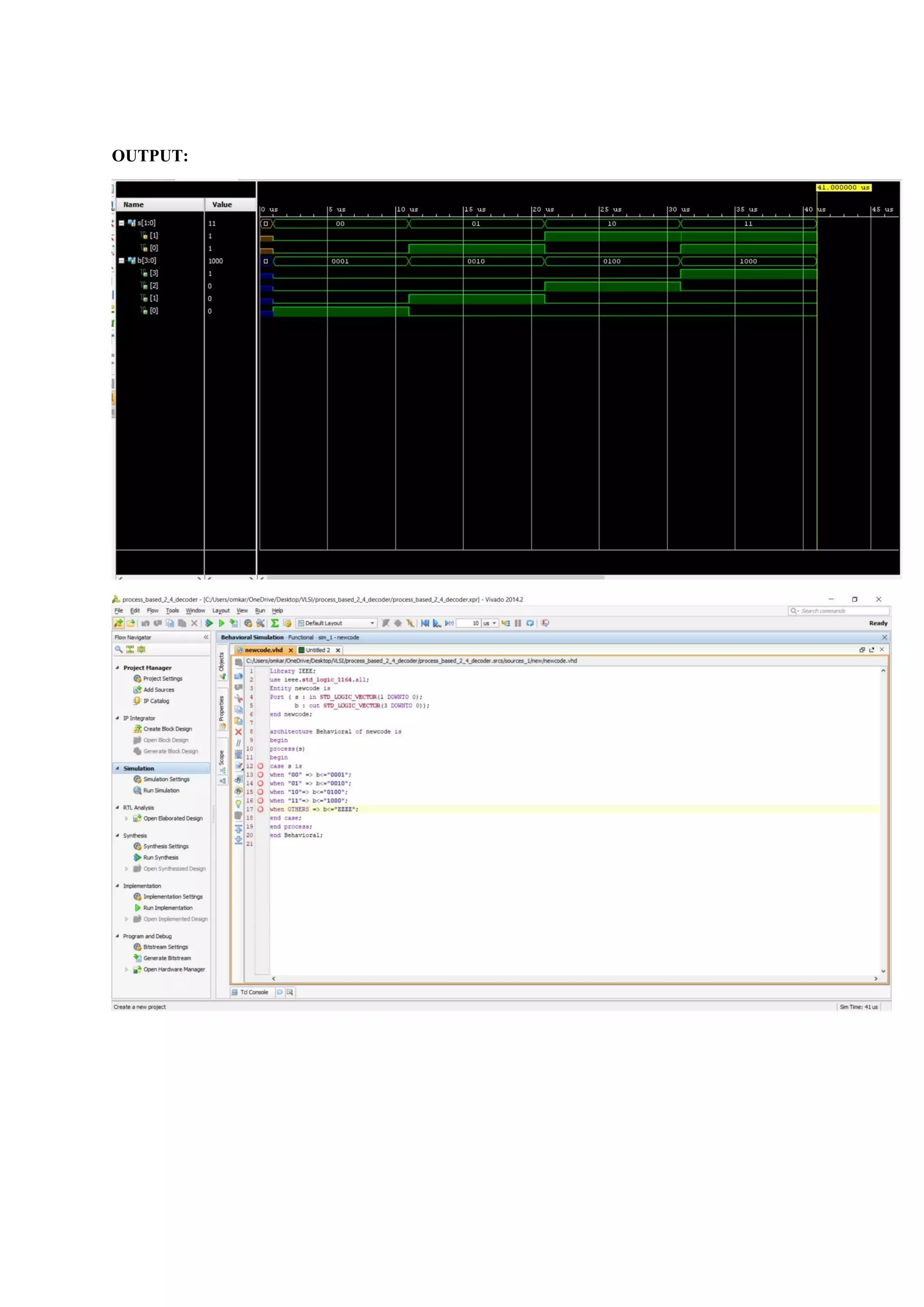The image size is (924, 1307).
Task: Click the lightbulb icon in editor sidebar
Action: (x=238, y=804)
